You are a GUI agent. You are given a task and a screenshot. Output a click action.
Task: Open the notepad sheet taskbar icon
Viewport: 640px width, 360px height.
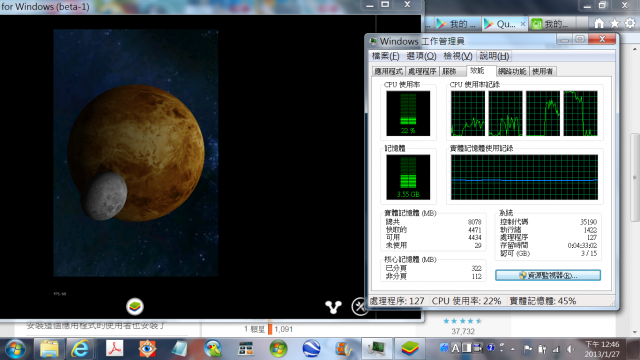click(180, 349)
